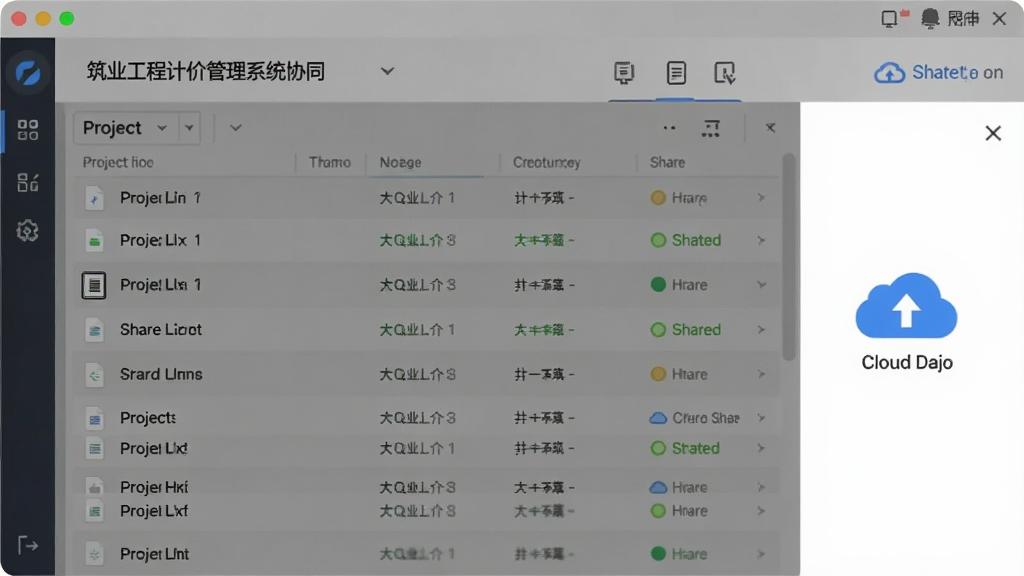The image size is (1024, 576).
Task: Open notifications bell in title bar
Action: tap(929, 18)
